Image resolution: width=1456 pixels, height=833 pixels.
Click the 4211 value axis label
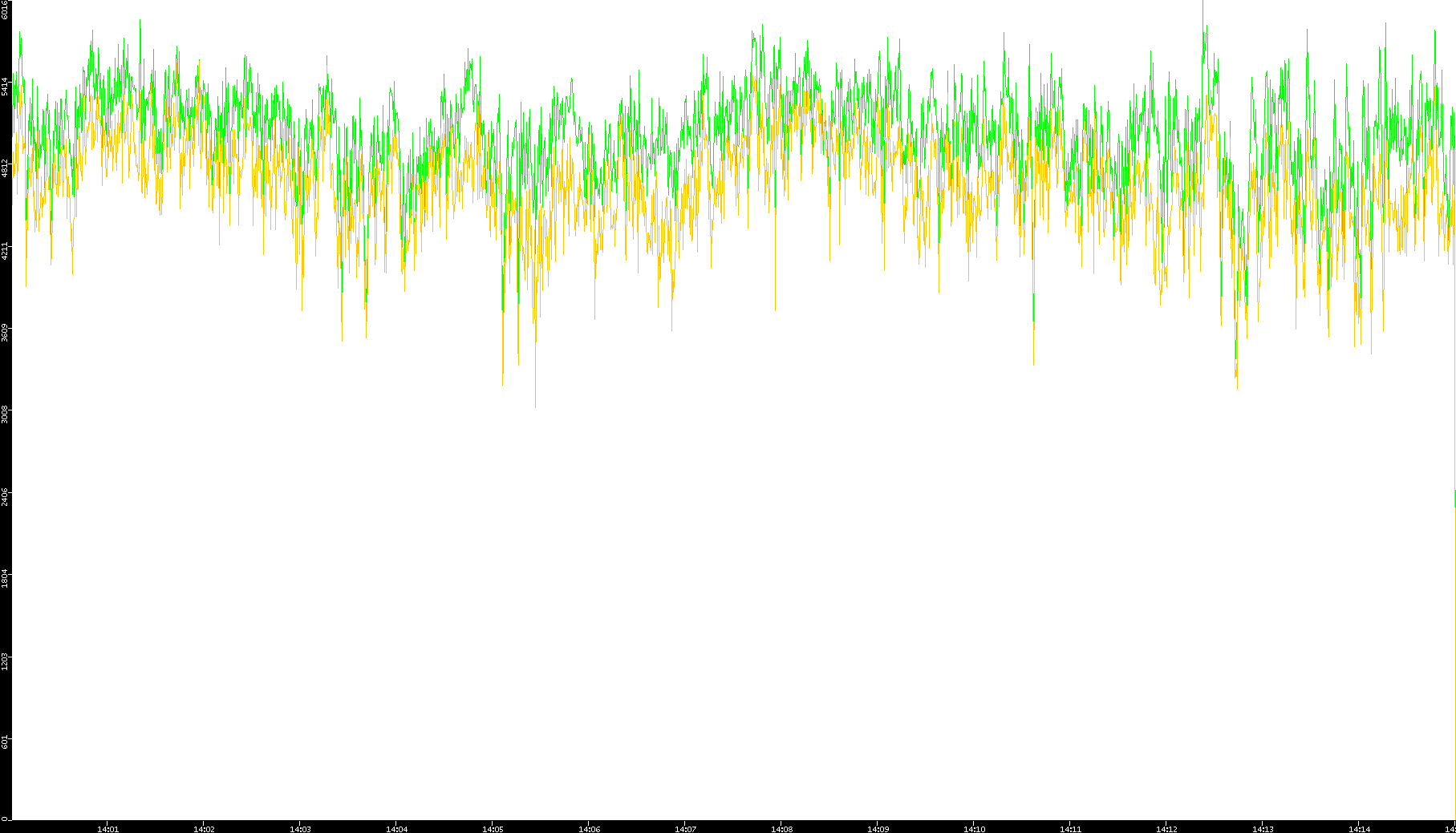pyautogui.click(x=5, y=251)
